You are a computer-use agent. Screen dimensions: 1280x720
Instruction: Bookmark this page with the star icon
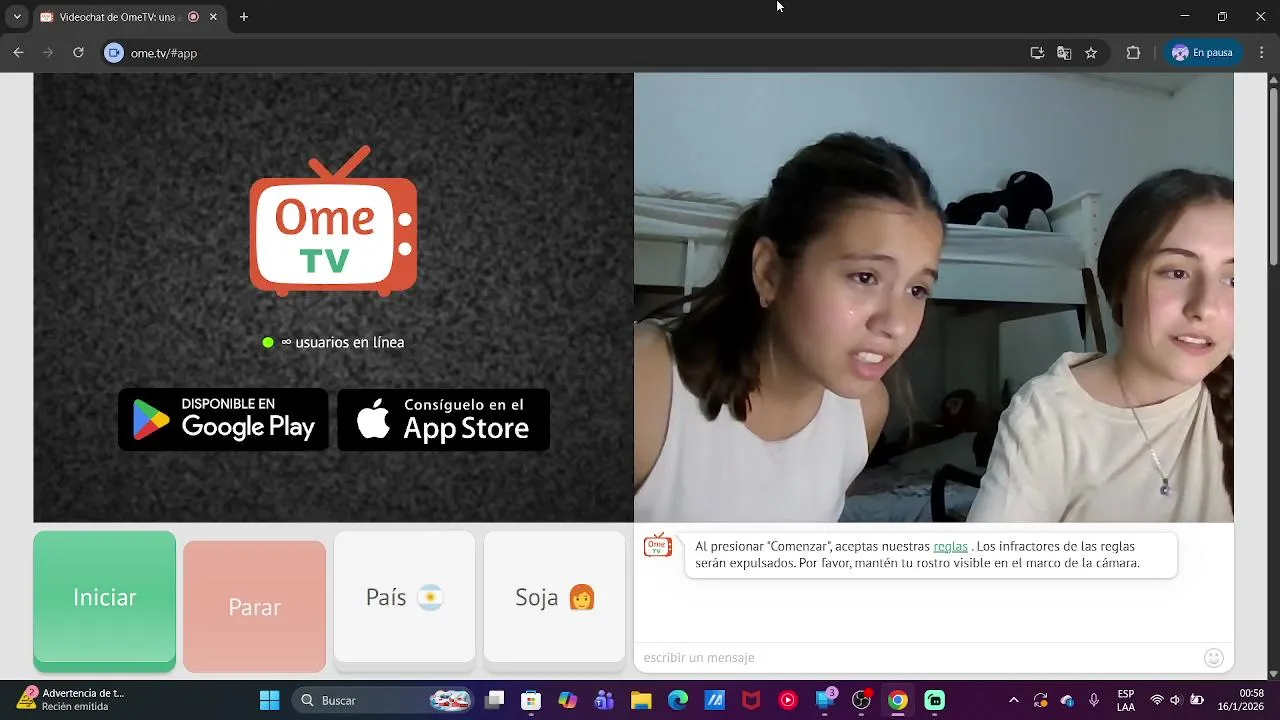click(1091, 53)
